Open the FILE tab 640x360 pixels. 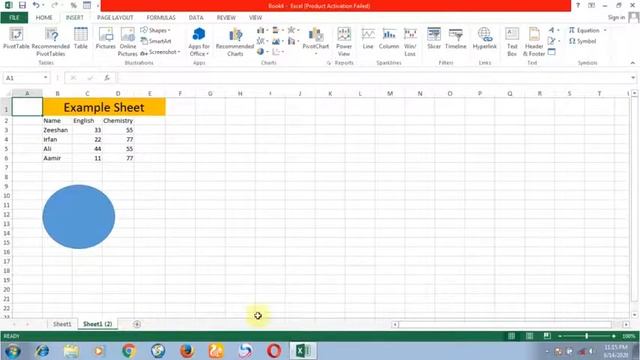point(14,18)
